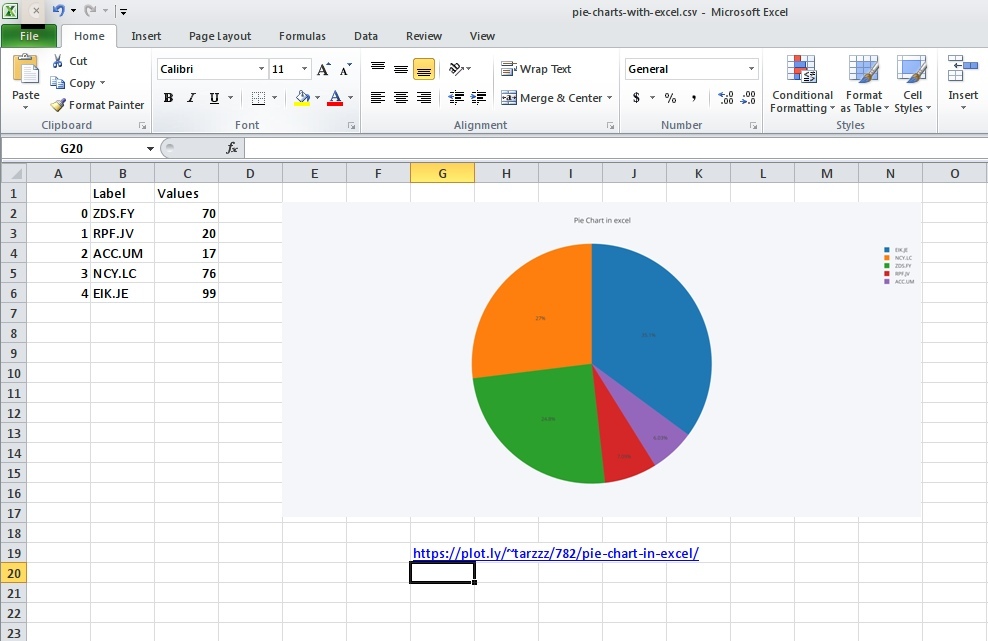988x641 pixels.
Task: Open Cell Styles gallery
Action: (912, 84)
